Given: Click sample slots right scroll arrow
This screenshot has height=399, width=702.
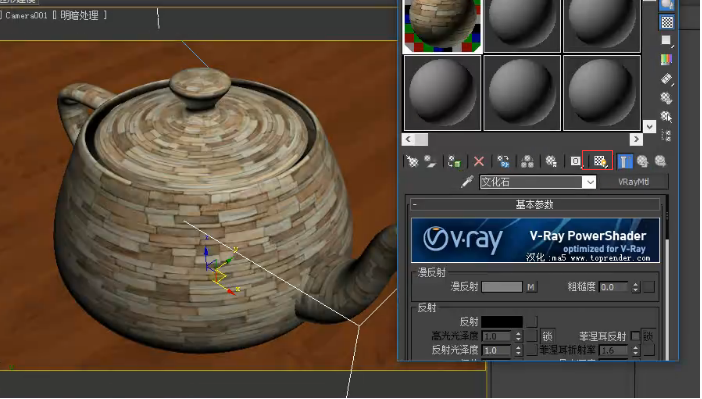Looking at the screenshot, I should pyautogui.click(x=636, y=139).
